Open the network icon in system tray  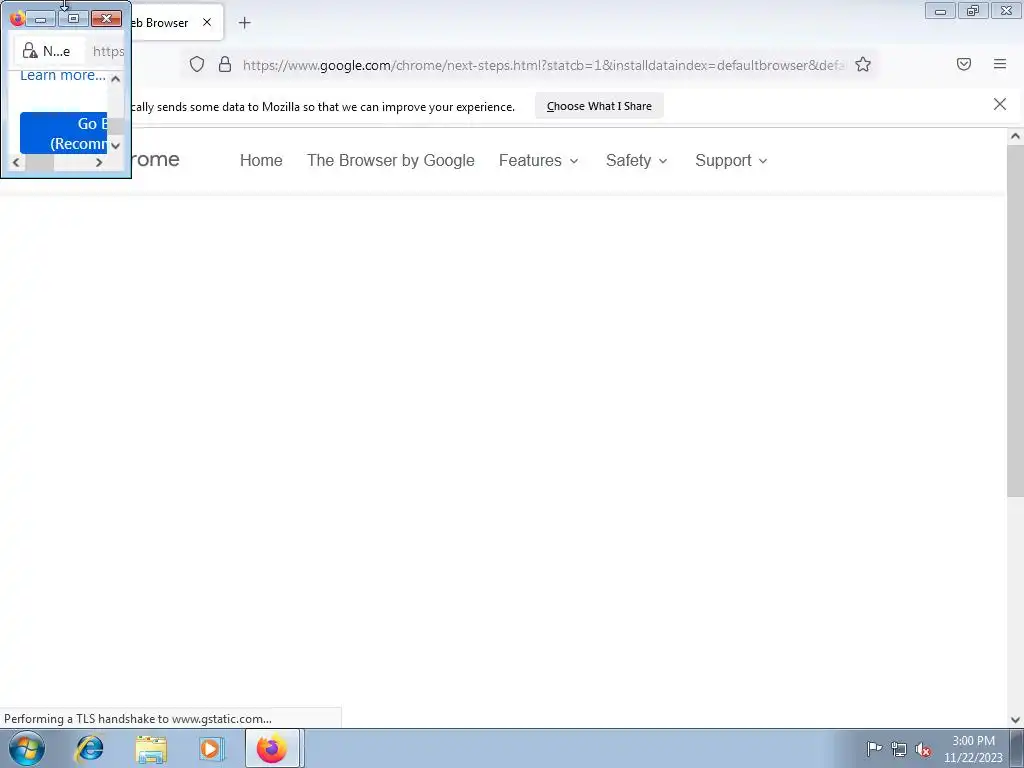tap(899, 750)
